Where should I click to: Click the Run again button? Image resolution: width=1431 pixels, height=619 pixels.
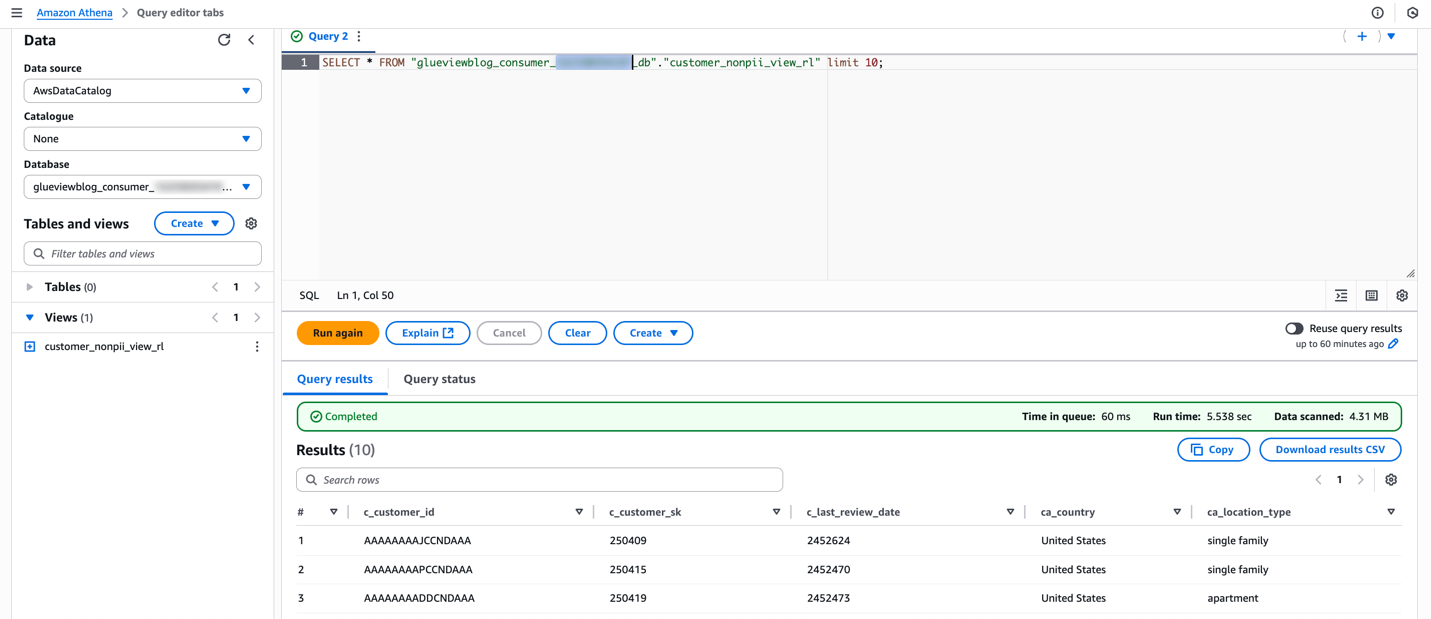pyautogui.click(x=338, y=333)
